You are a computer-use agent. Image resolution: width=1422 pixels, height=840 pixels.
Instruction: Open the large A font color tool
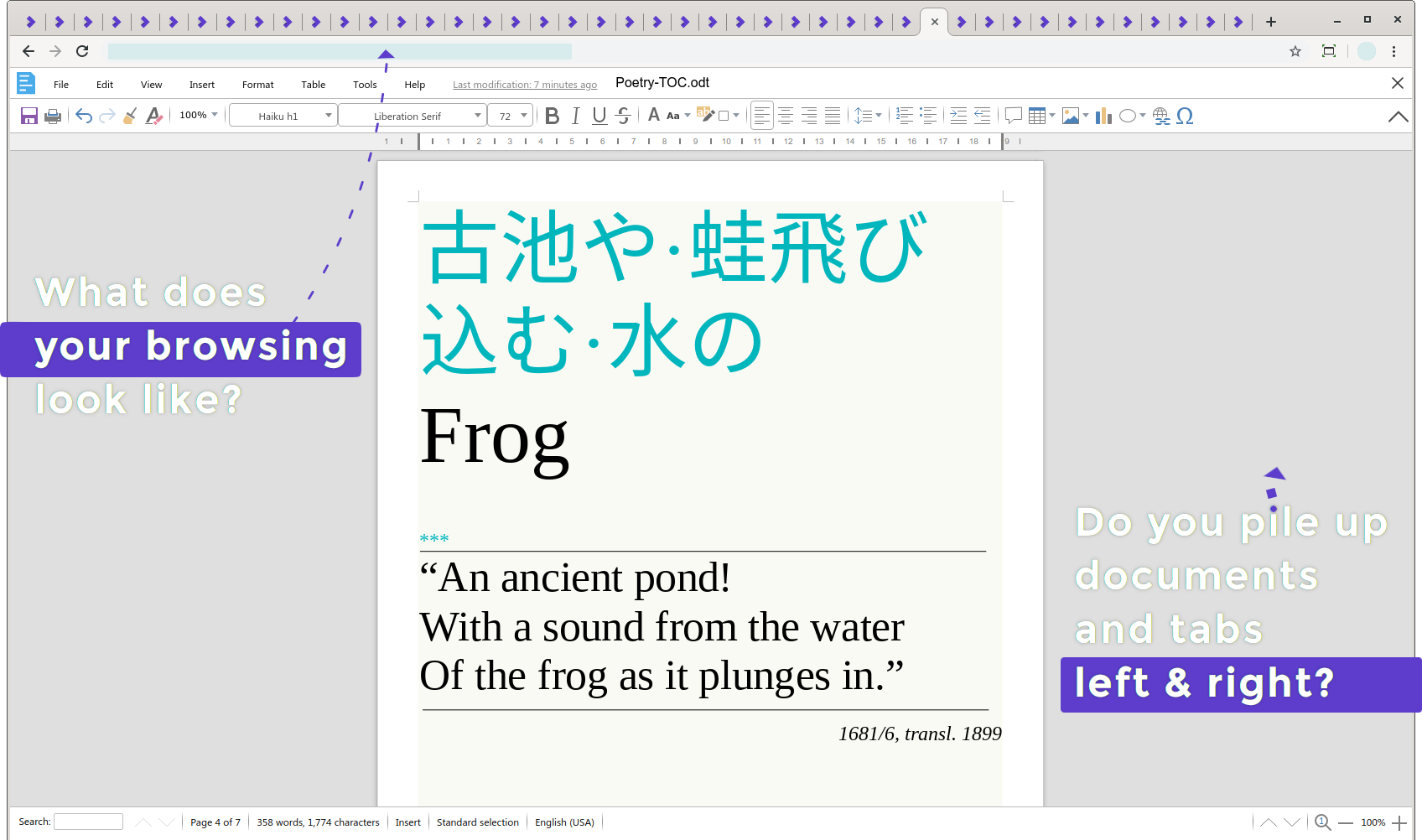(x=654, y=115)
